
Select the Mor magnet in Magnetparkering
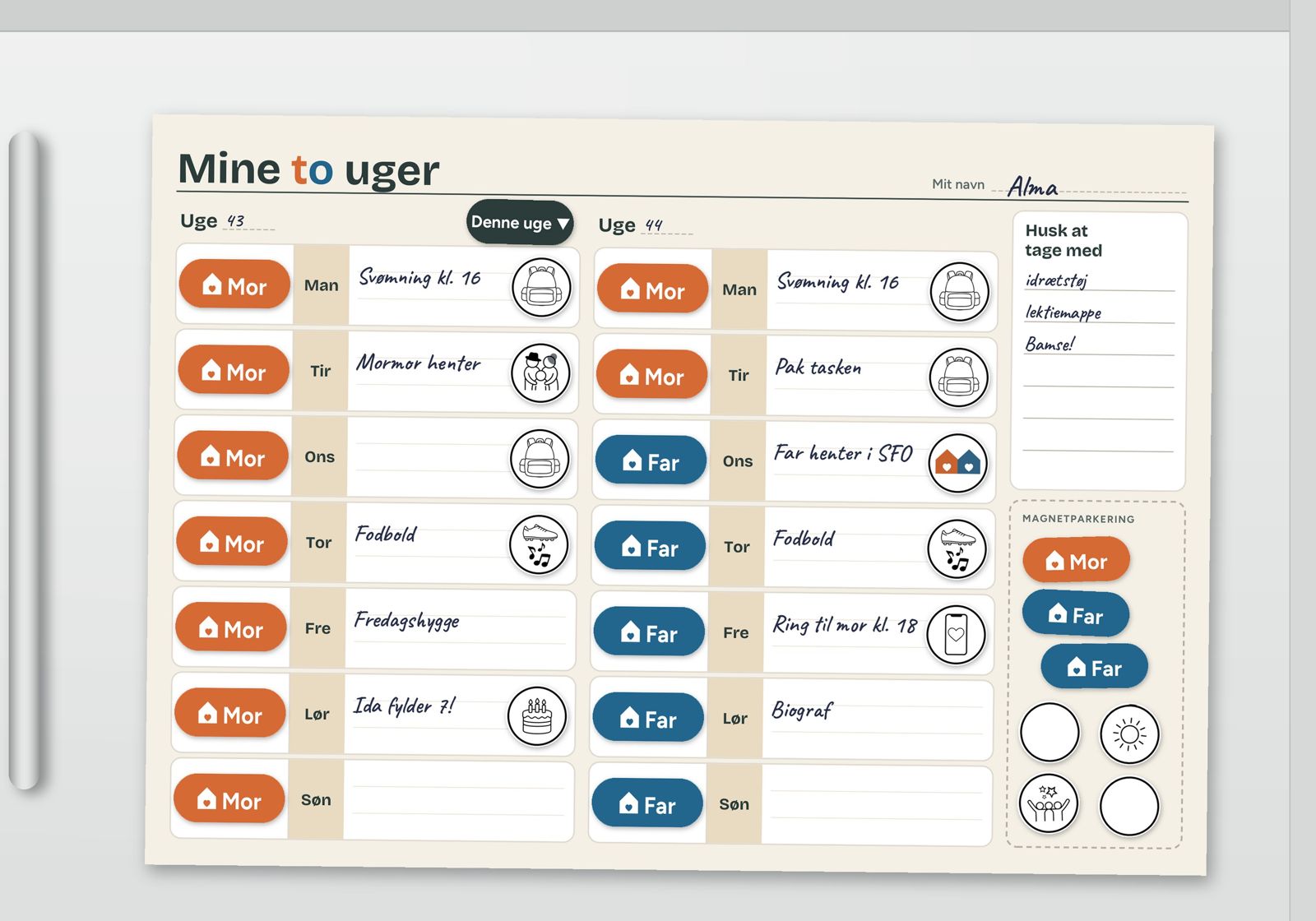pyautogui.click(x=1076, y=561)
